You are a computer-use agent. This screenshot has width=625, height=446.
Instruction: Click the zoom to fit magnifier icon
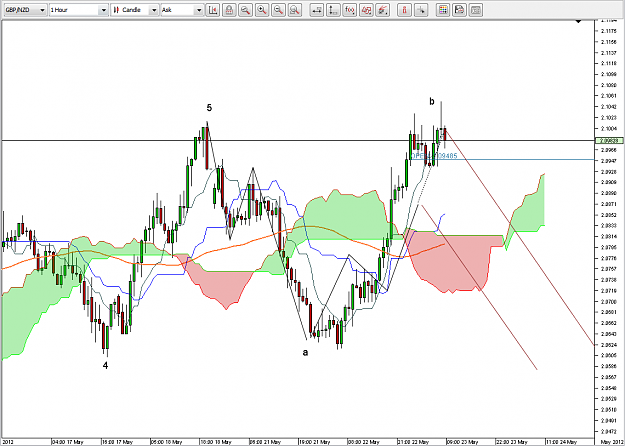coord(295,10)
